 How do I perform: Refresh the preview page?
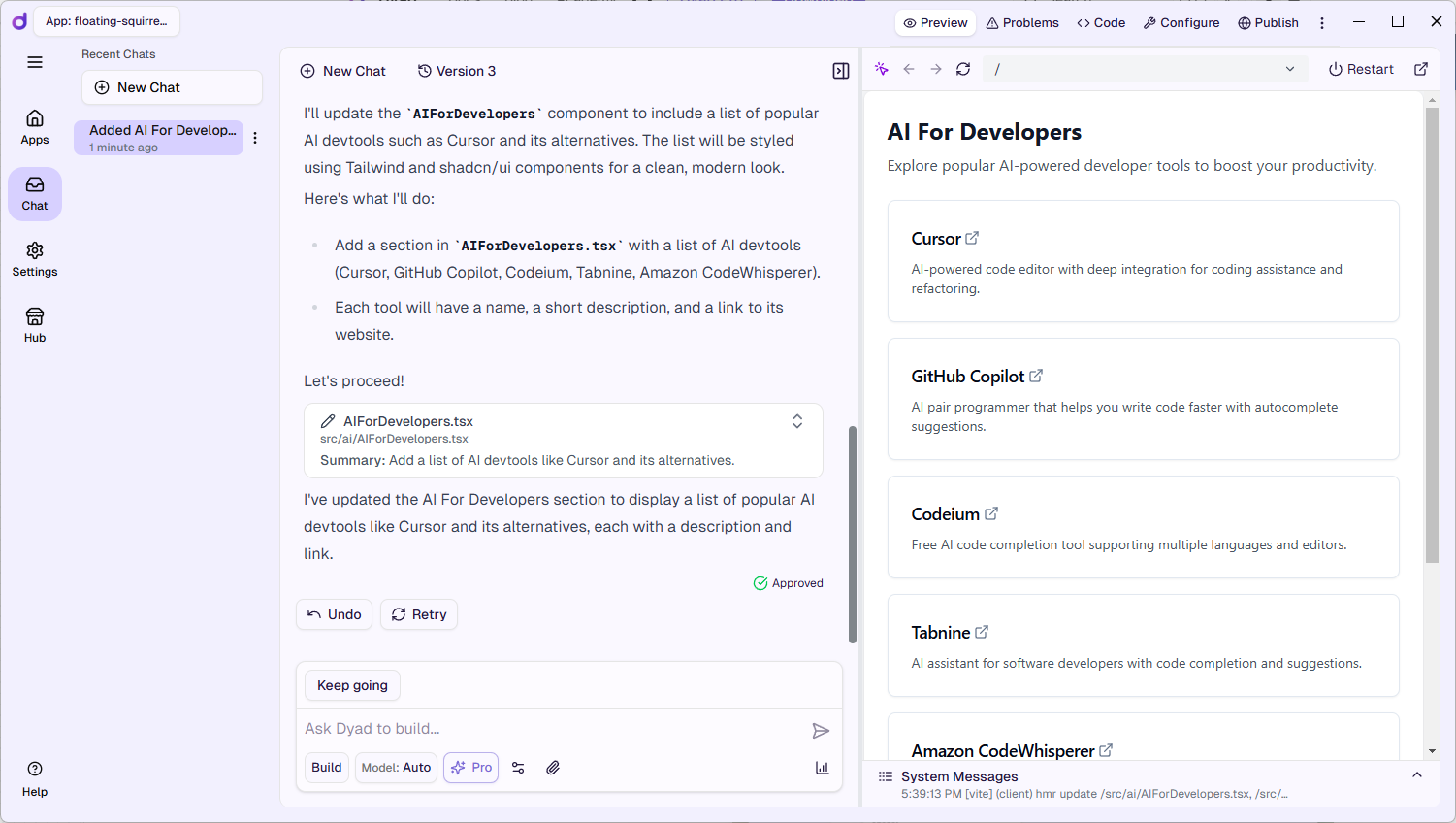tap(963, 69)
